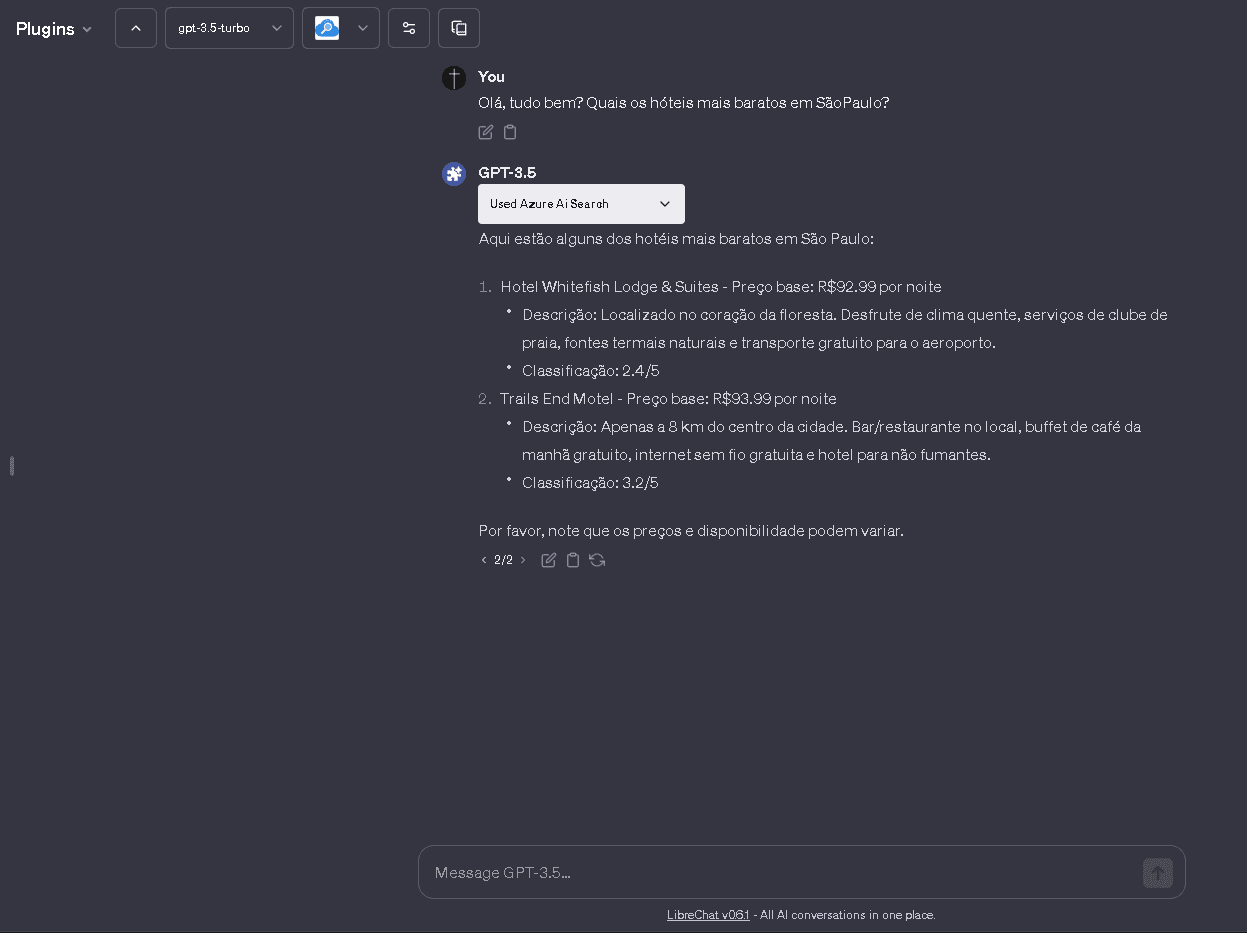Select the edit icon on your message

tap(485, 131)
